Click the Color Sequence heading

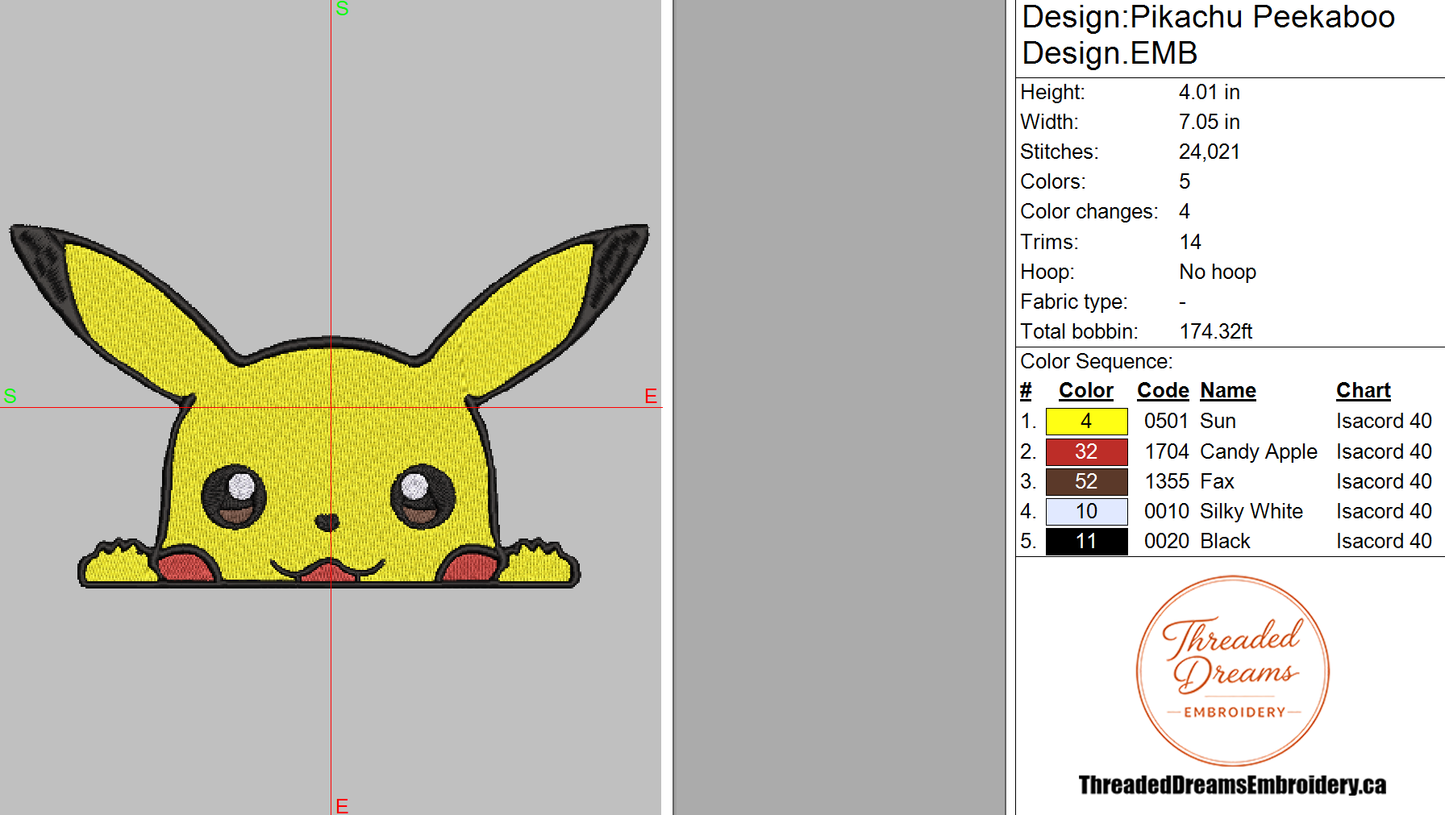click(1096, 361)
